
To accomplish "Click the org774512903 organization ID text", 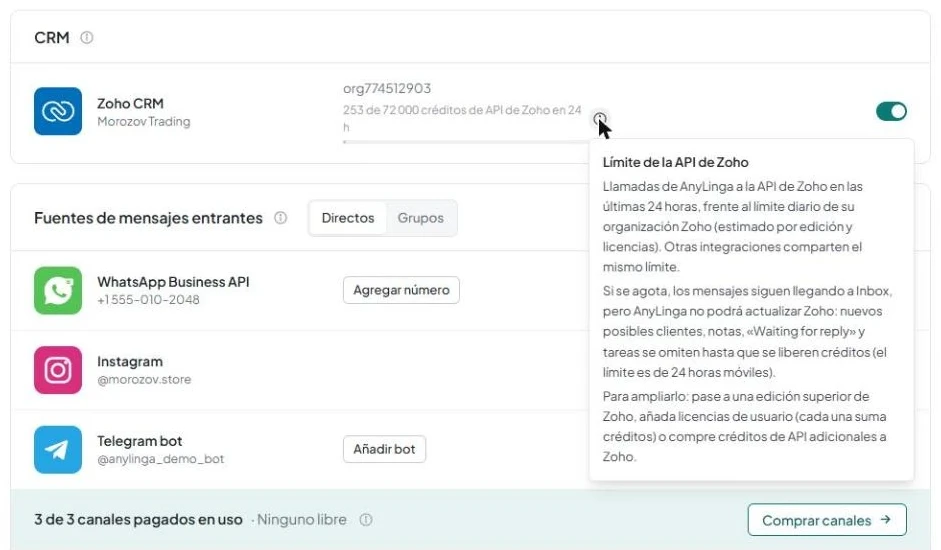I will [387, 88].
